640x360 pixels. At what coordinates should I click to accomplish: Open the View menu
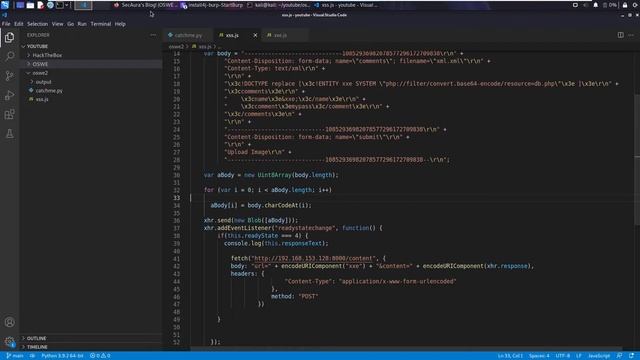[x=58, y=24]
